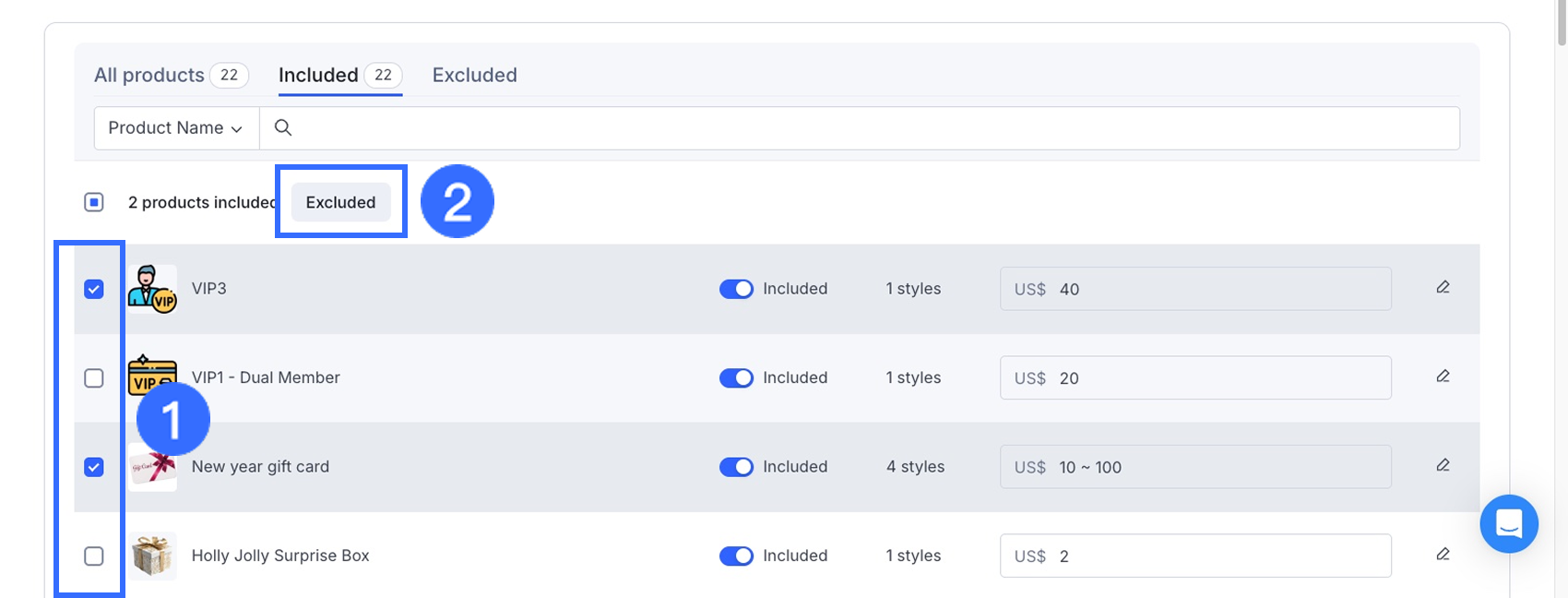Check the Holly Jolly Surprise Box checkbox
Viewport: 1568px width, 598px height.
tap(94, 556)
